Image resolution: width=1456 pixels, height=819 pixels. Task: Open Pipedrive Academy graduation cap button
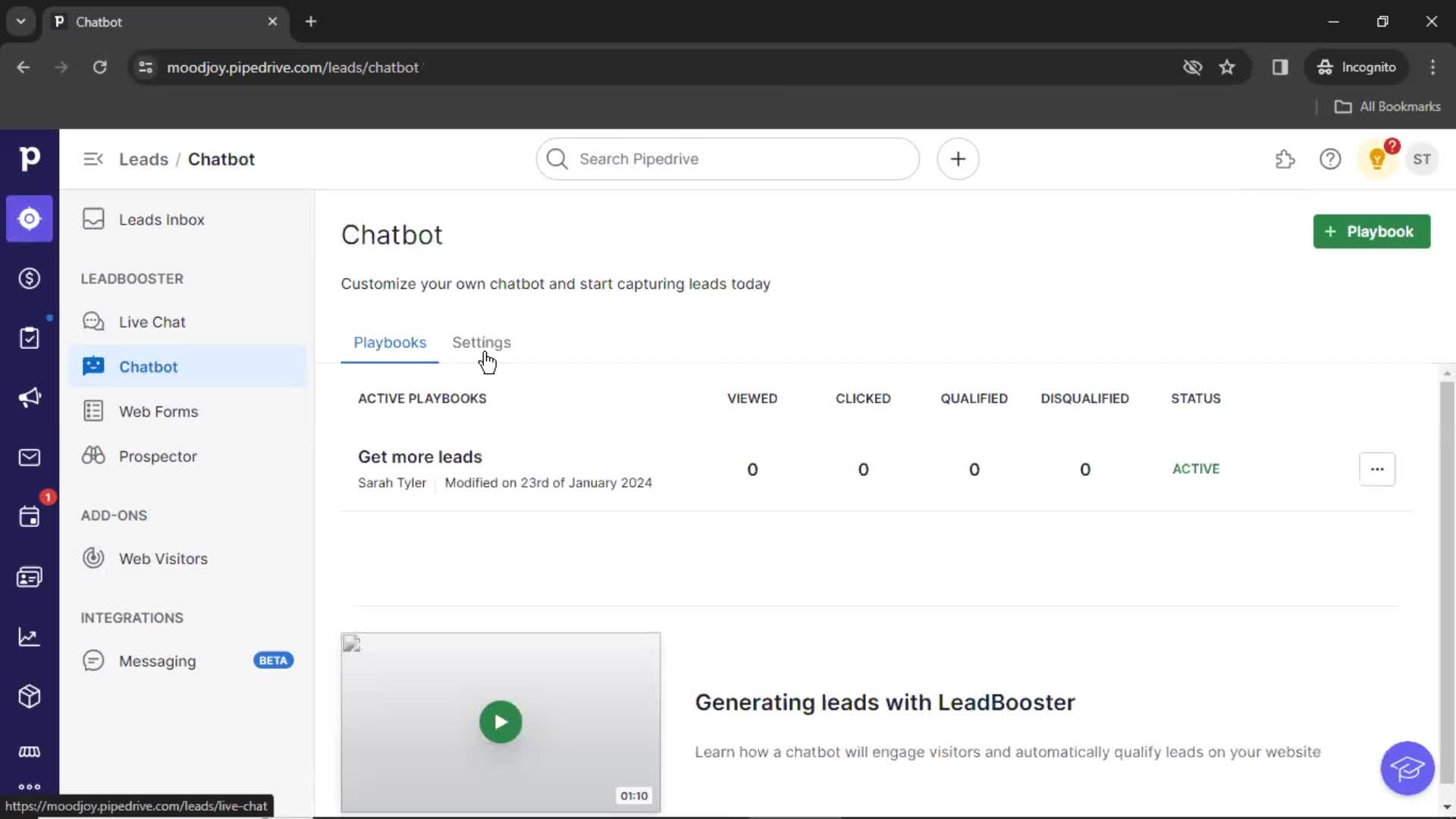point(1407,768)
